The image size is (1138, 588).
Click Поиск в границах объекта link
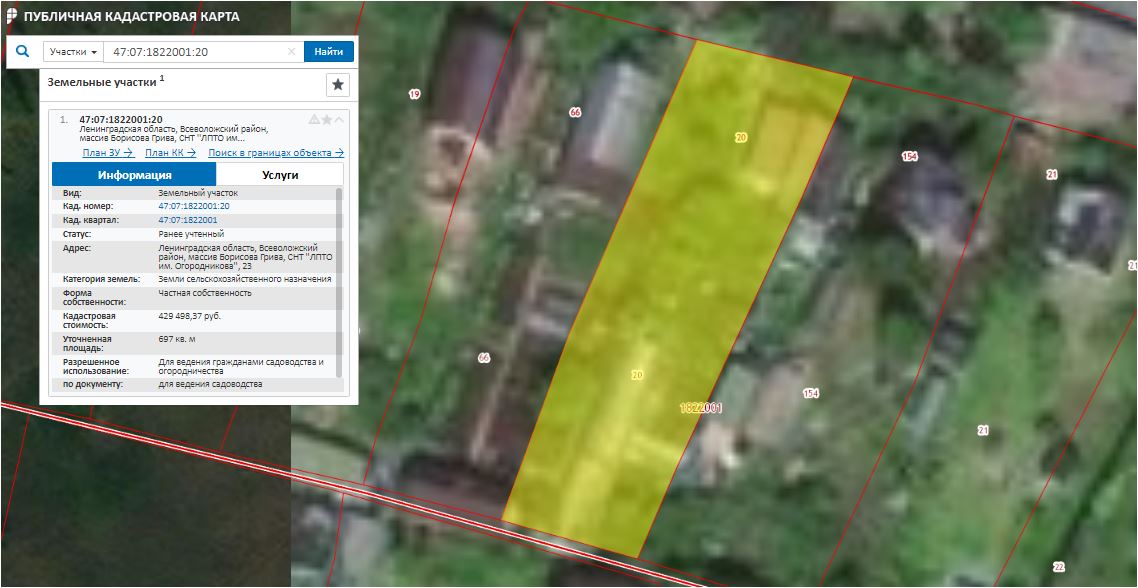tap(275, 153)
